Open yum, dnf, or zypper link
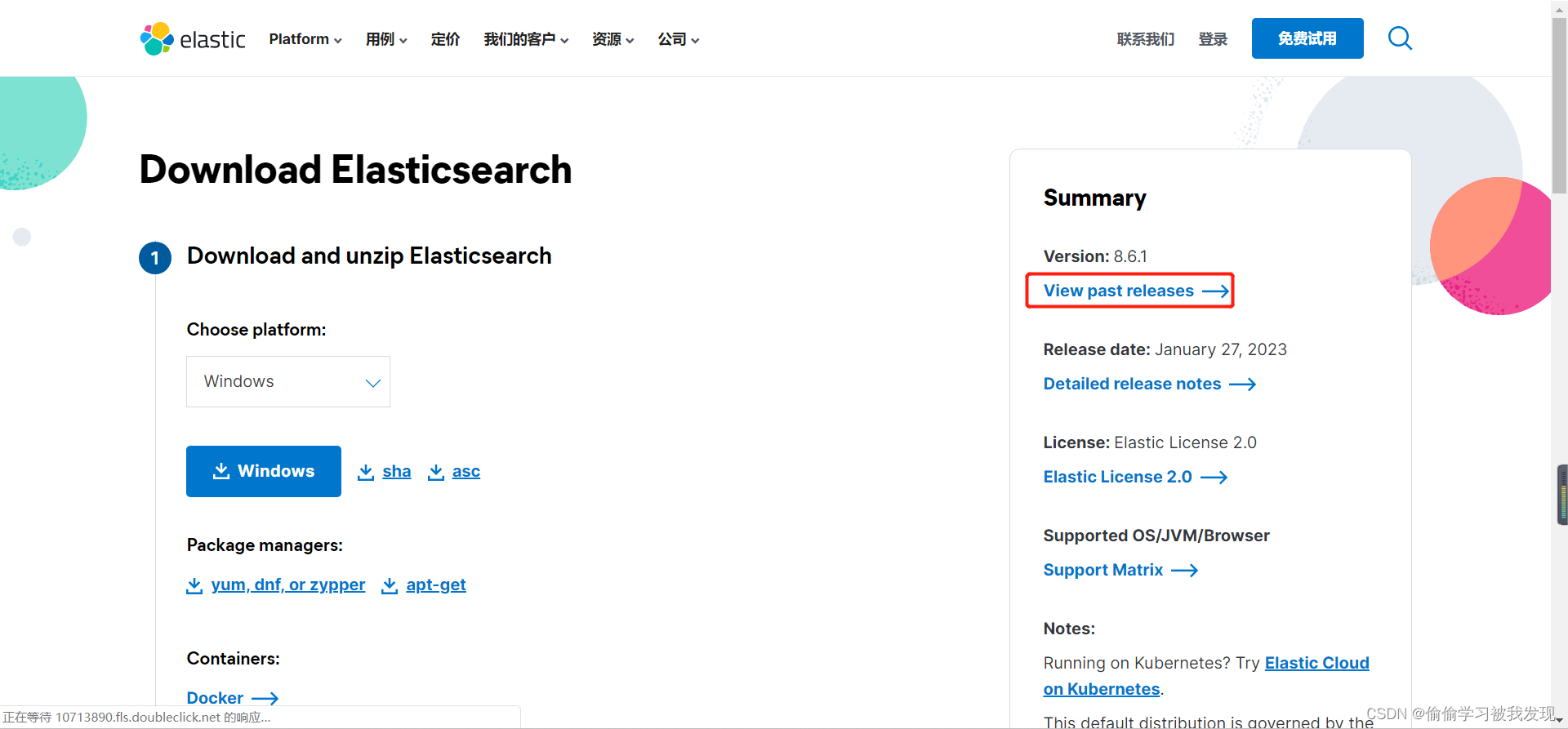This screenshot has height=729, width=1568. point(288,585)
